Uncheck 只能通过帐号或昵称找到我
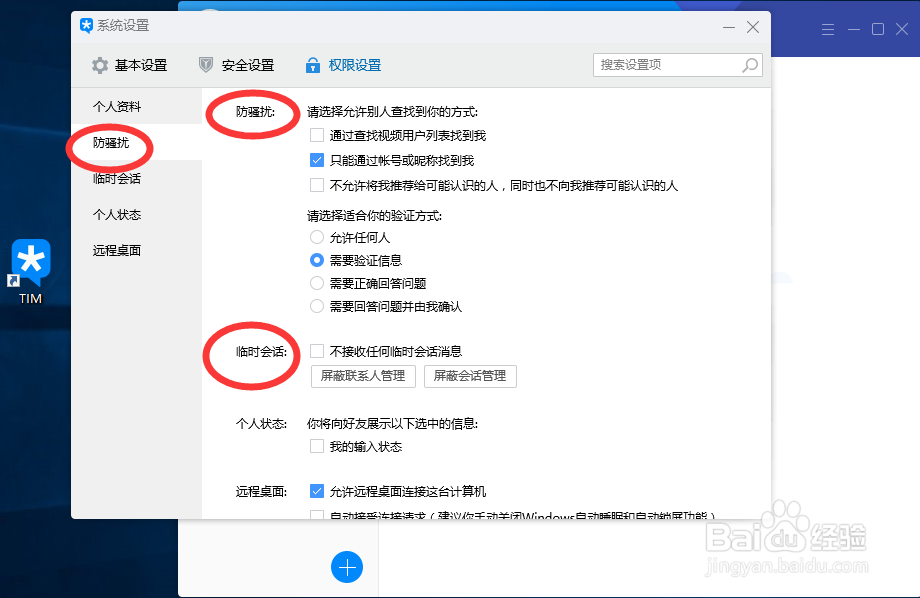 click(x=316, y=160)
